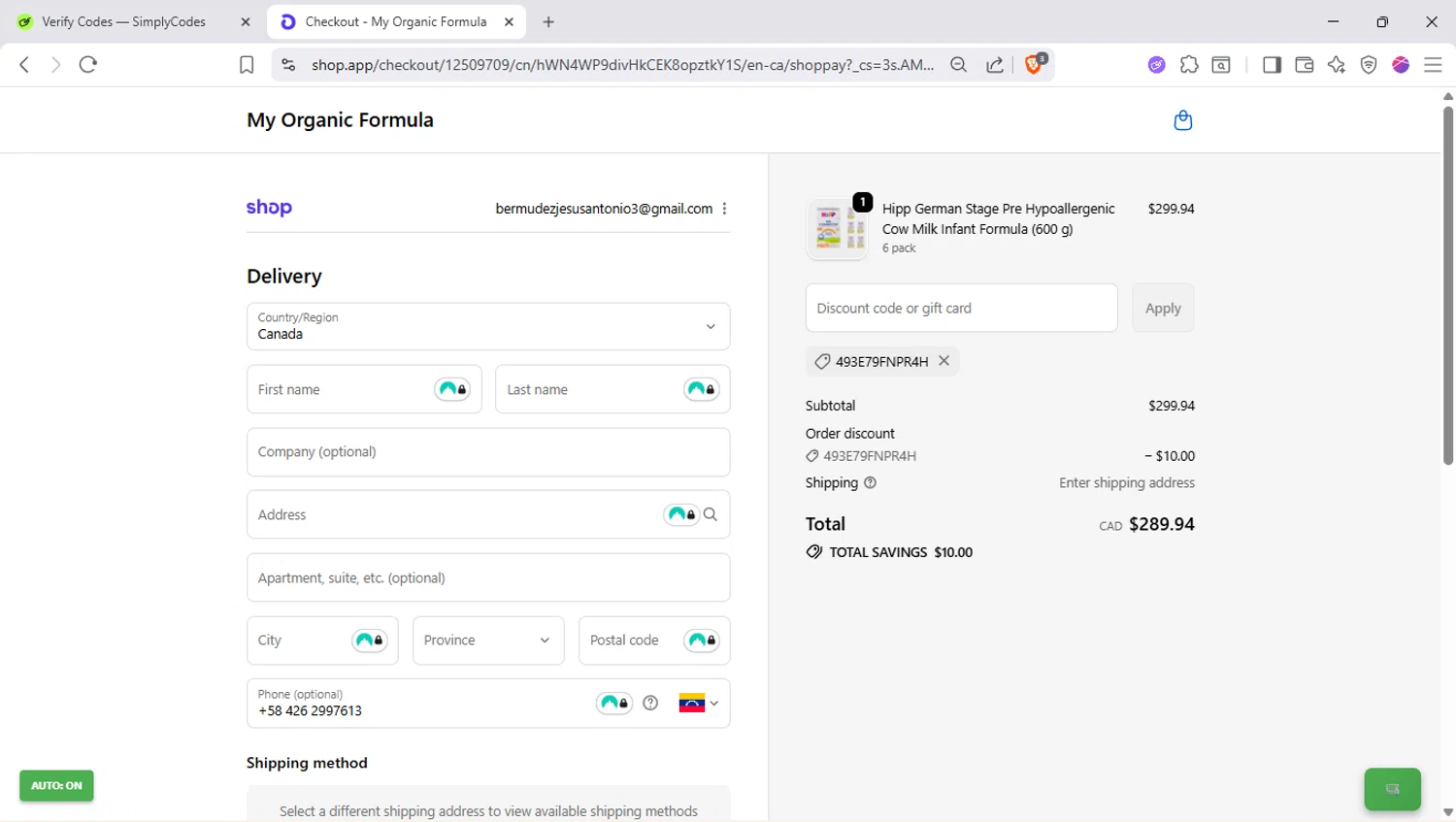Remove the applied 493E79FNPR4H discount code
This screenshot has width=1456, height=822.
[x=943, y=360]
